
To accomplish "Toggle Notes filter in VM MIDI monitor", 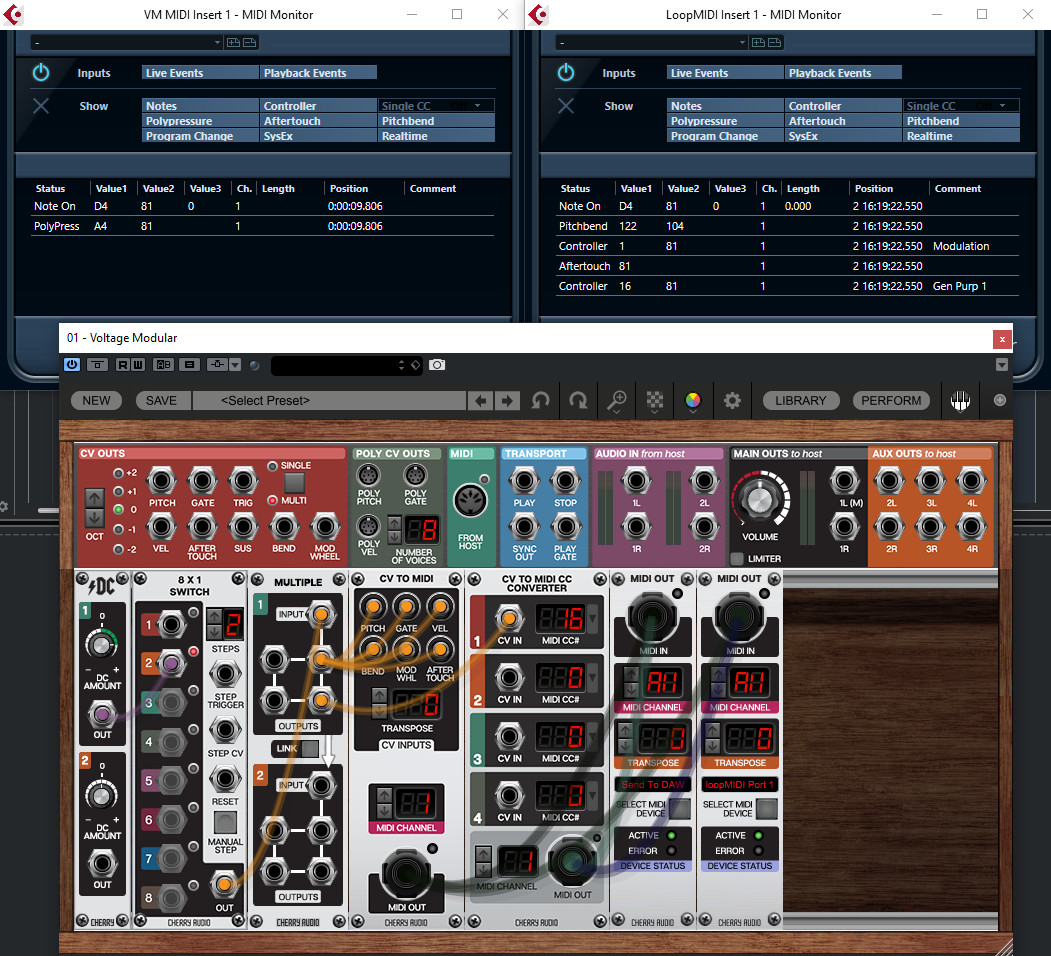I will [200, 105].
